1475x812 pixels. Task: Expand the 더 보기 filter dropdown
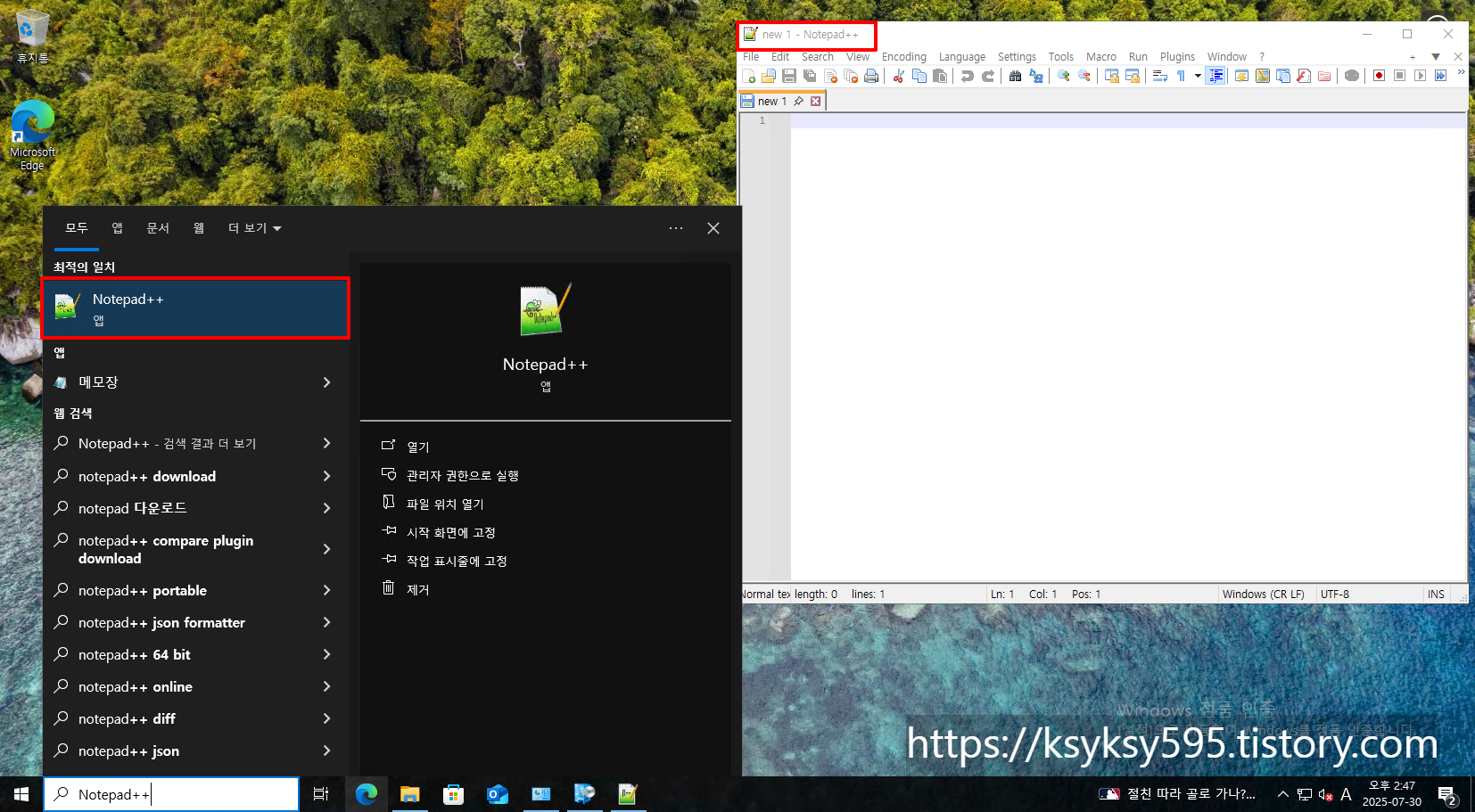tap(255, 228)
